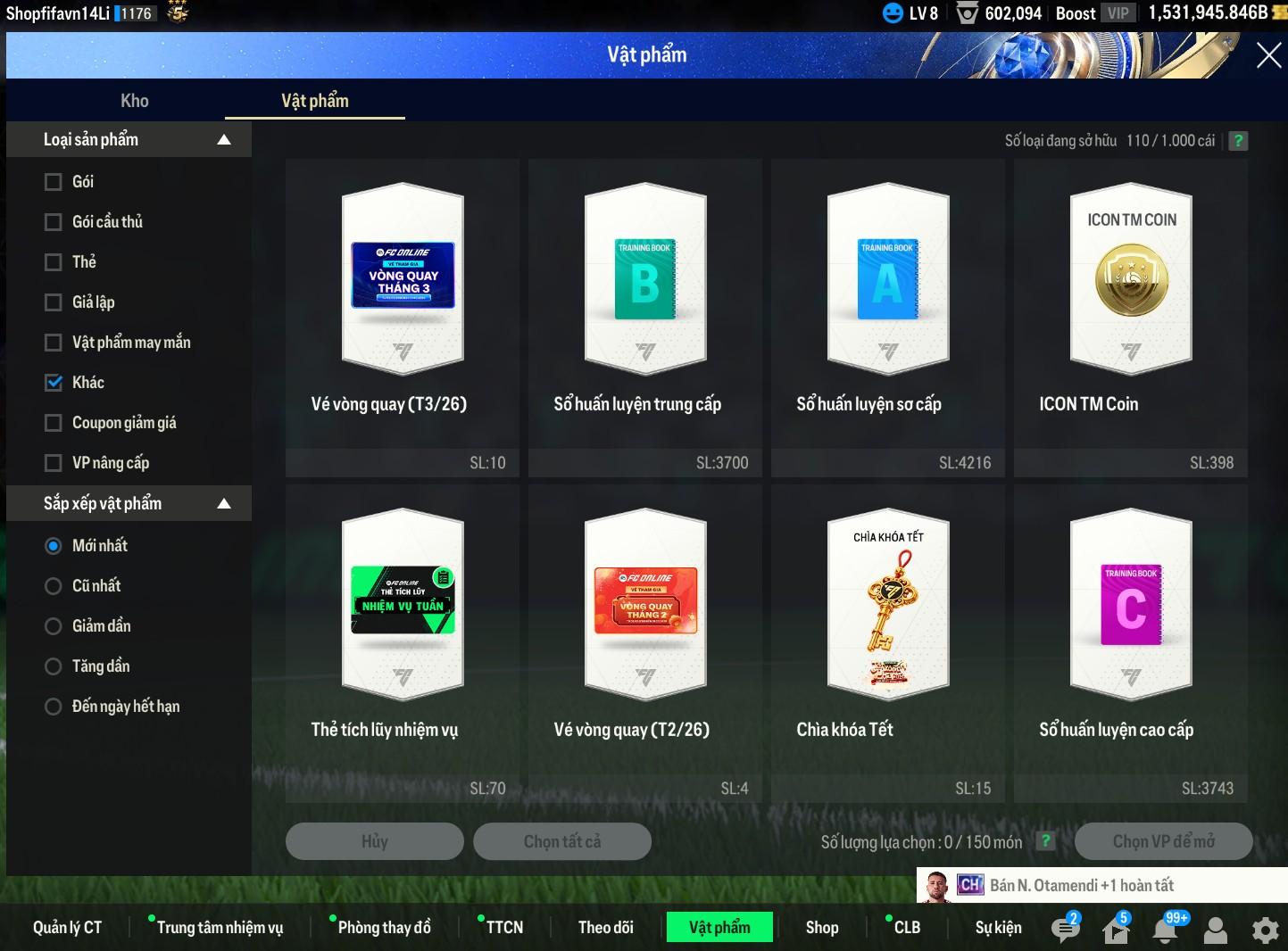
Task: Collapse the Sắp xếp vật phẩm section
Action: click(x=224, y=504)
